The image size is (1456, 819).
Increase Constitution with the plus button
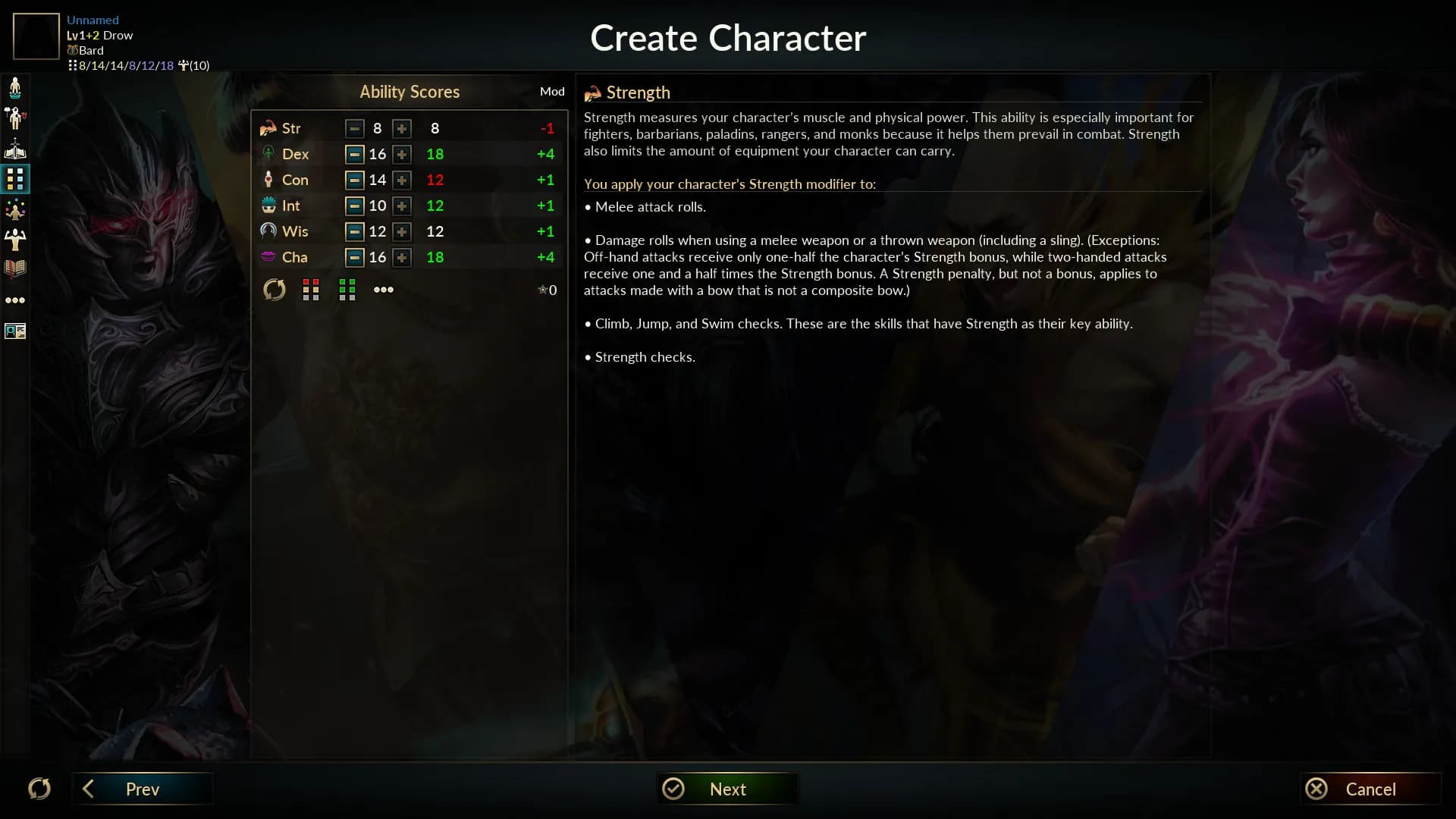(402, 180)
